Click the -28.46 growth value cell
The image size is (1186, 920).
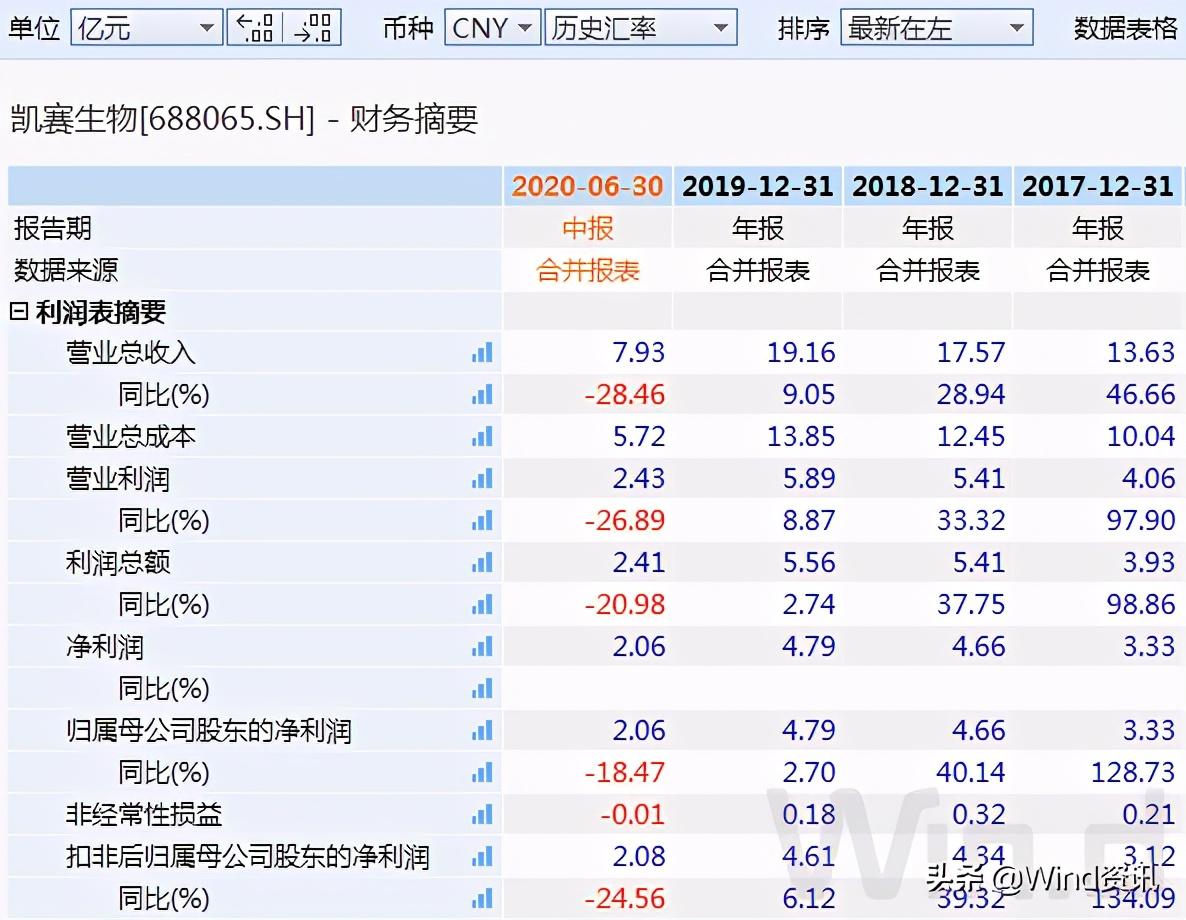click(588, 394)
